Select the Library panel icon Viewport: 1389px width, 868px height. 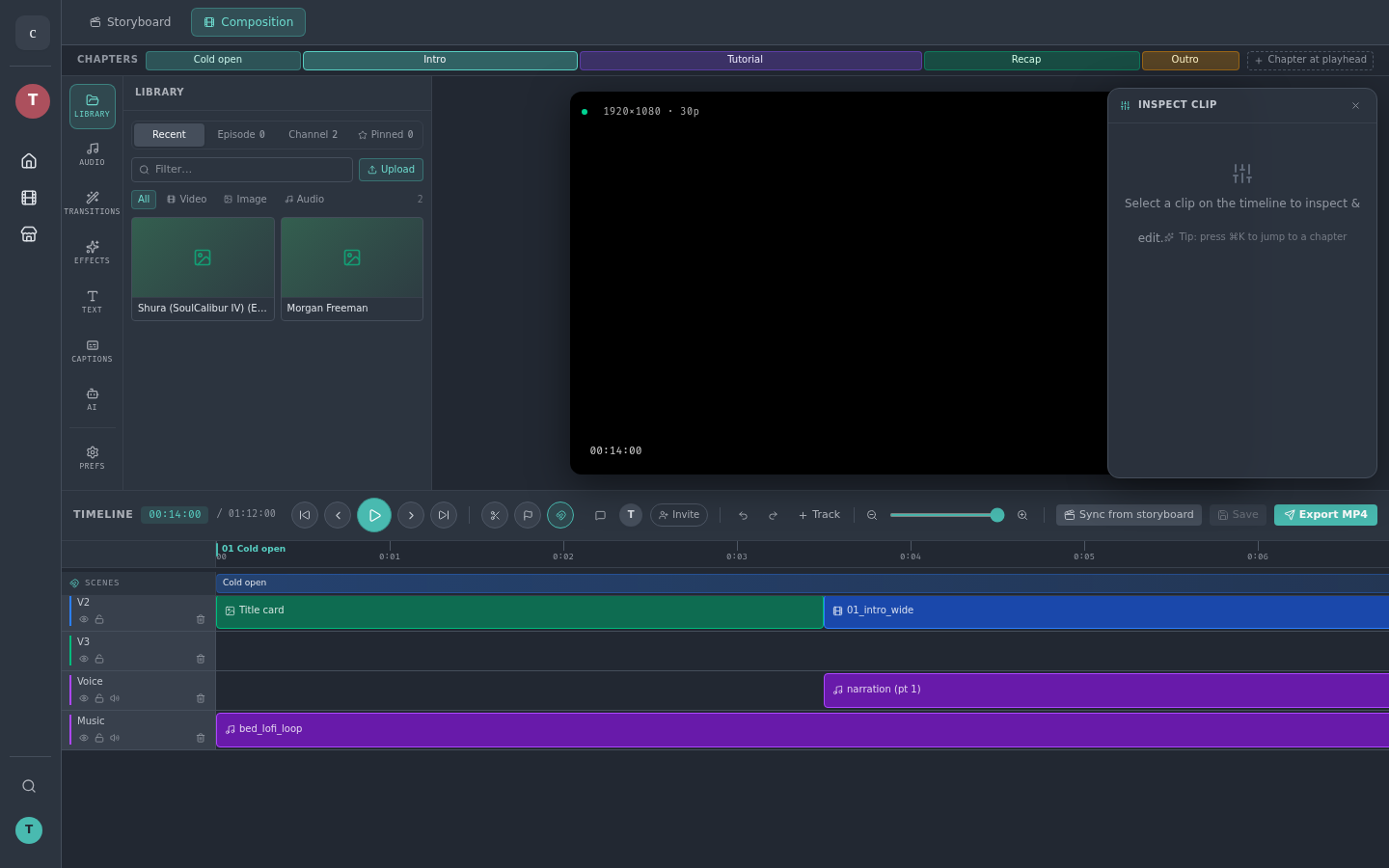93,106
